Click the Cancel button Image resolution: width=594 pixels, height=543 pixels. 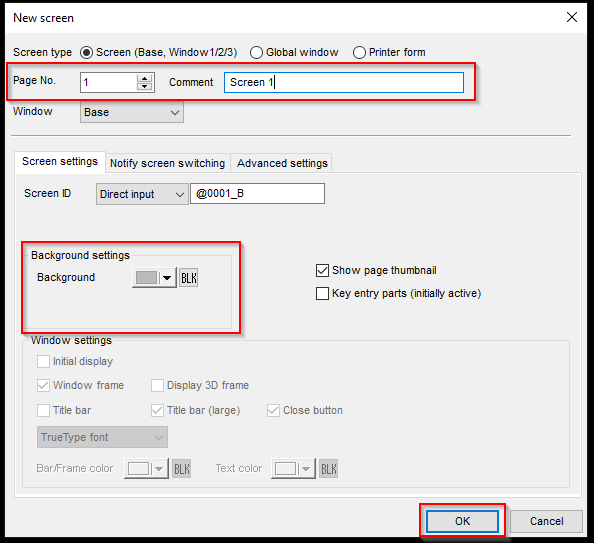(546, 521)
